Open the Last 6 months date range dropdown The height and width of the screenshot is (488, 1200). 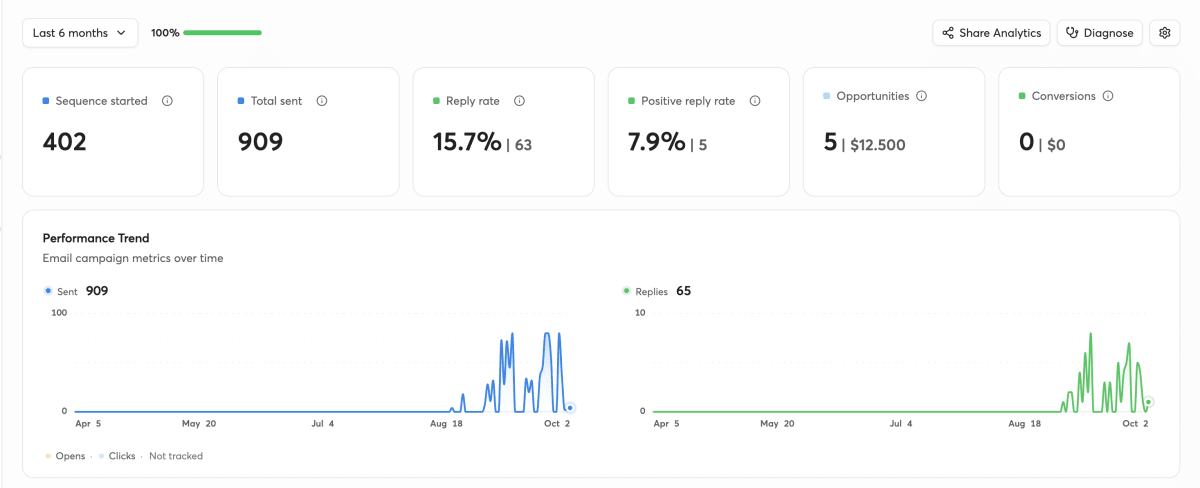(80, 33)
